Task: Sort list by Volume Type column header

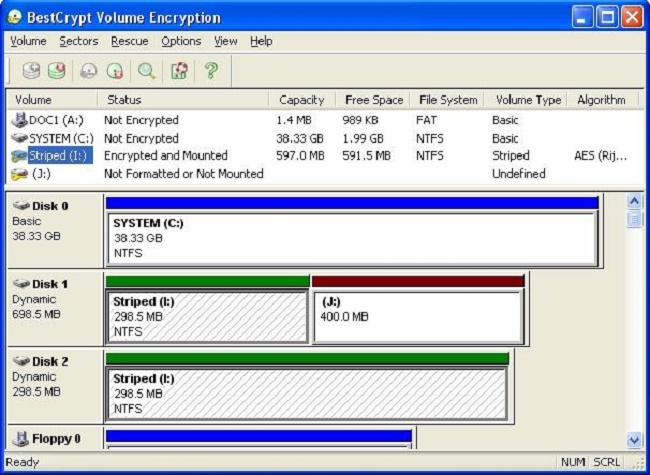Action: click(525, 100)
